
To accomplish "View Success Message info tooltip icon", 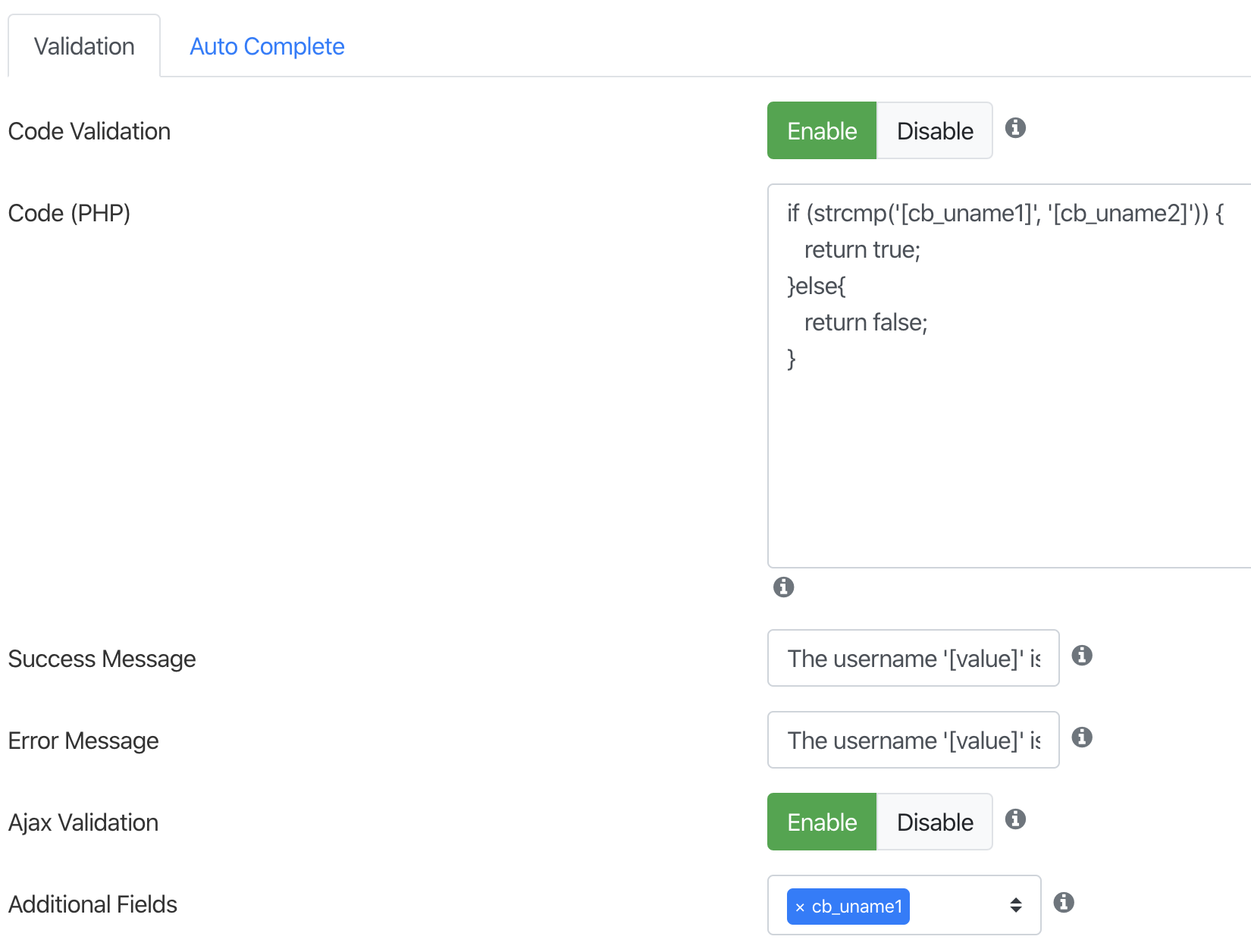I will click(1082, 656).
